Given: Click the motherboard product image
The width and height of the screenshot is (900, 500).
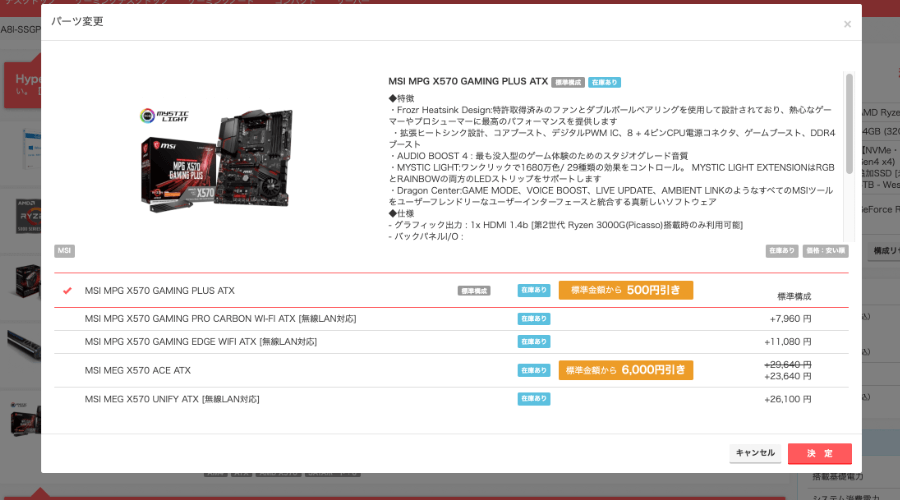Looking at the screenshot, I should [x=217, y=161].
